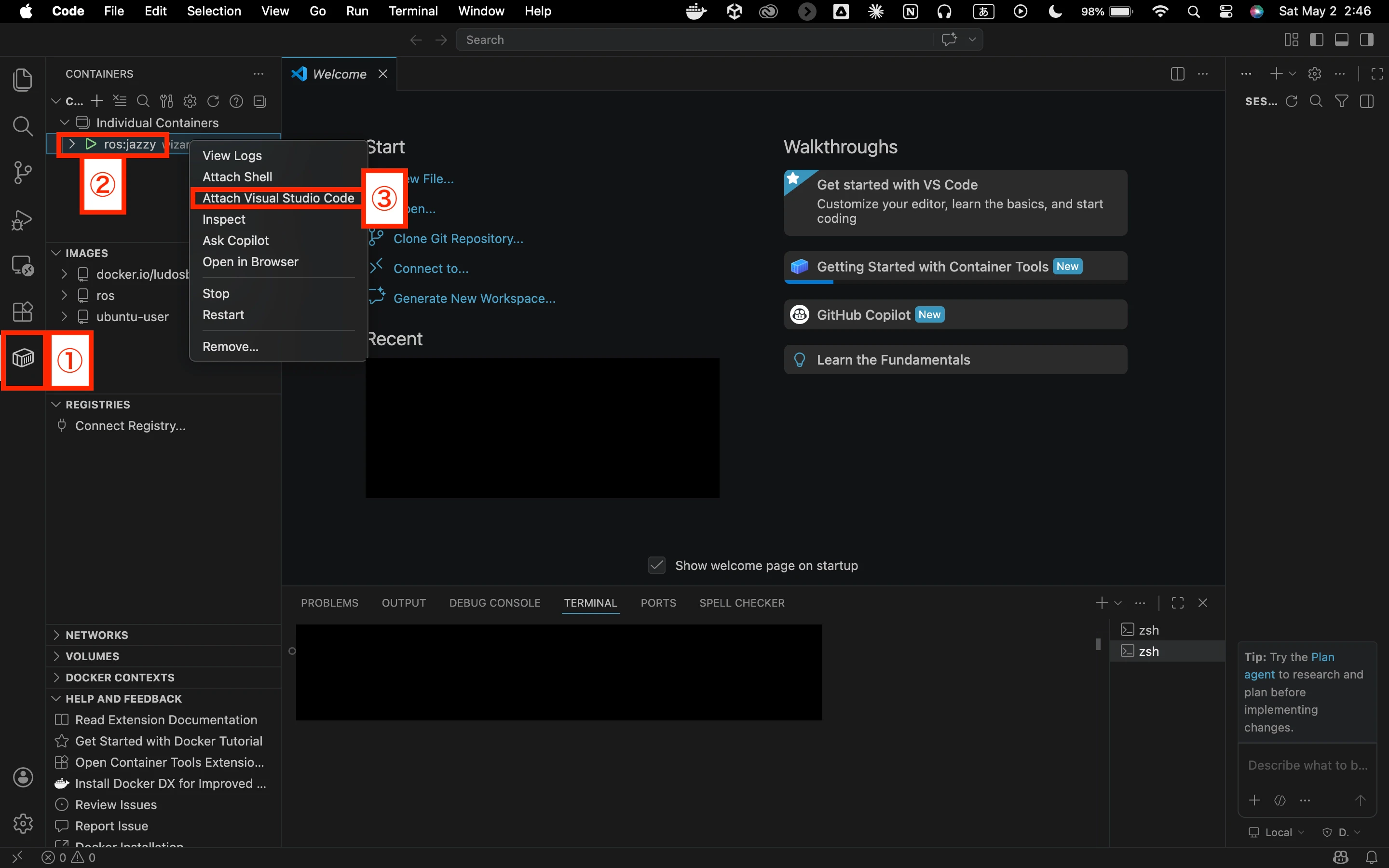Toggle the Show welcome page on startup checkbox
Image resolution: width=1389 pixels, height=868 pixels.
[656, 566]
